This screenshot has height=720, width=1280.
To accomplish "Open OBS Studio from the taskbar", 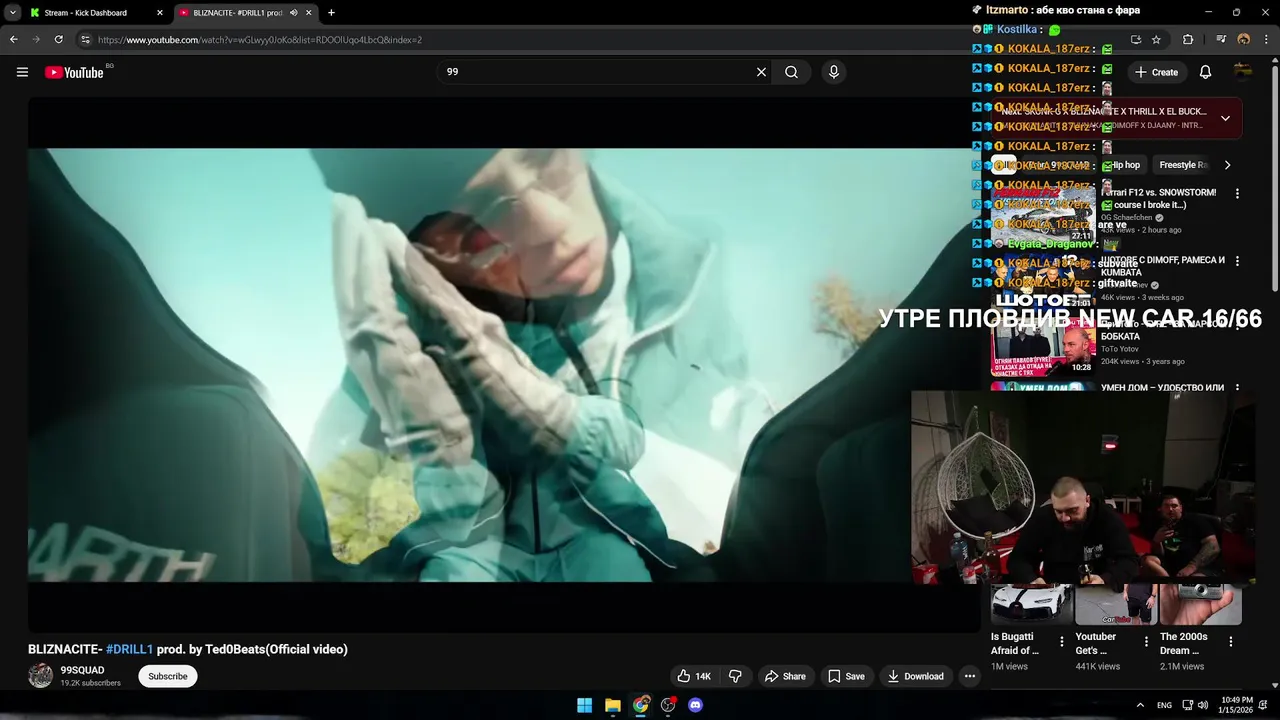I will coord(668,705).
